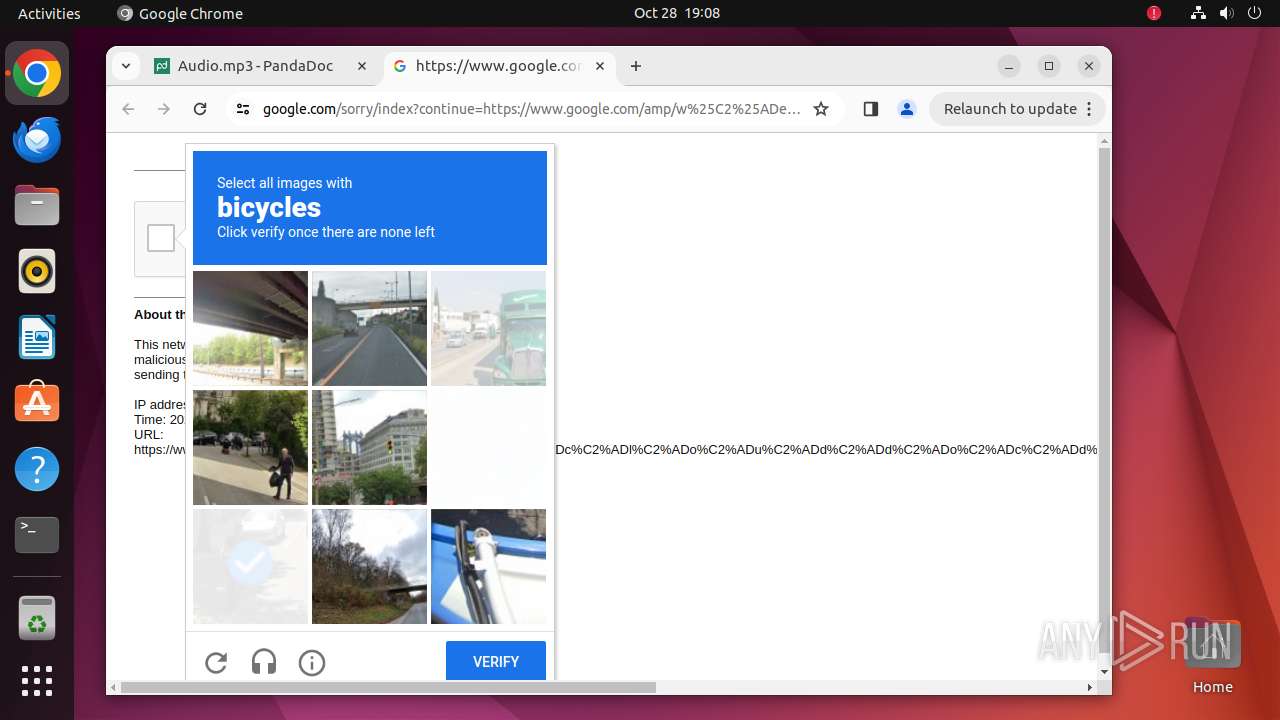Click Relaunch to update button

pyautogui.click(x=1010, y=109)
